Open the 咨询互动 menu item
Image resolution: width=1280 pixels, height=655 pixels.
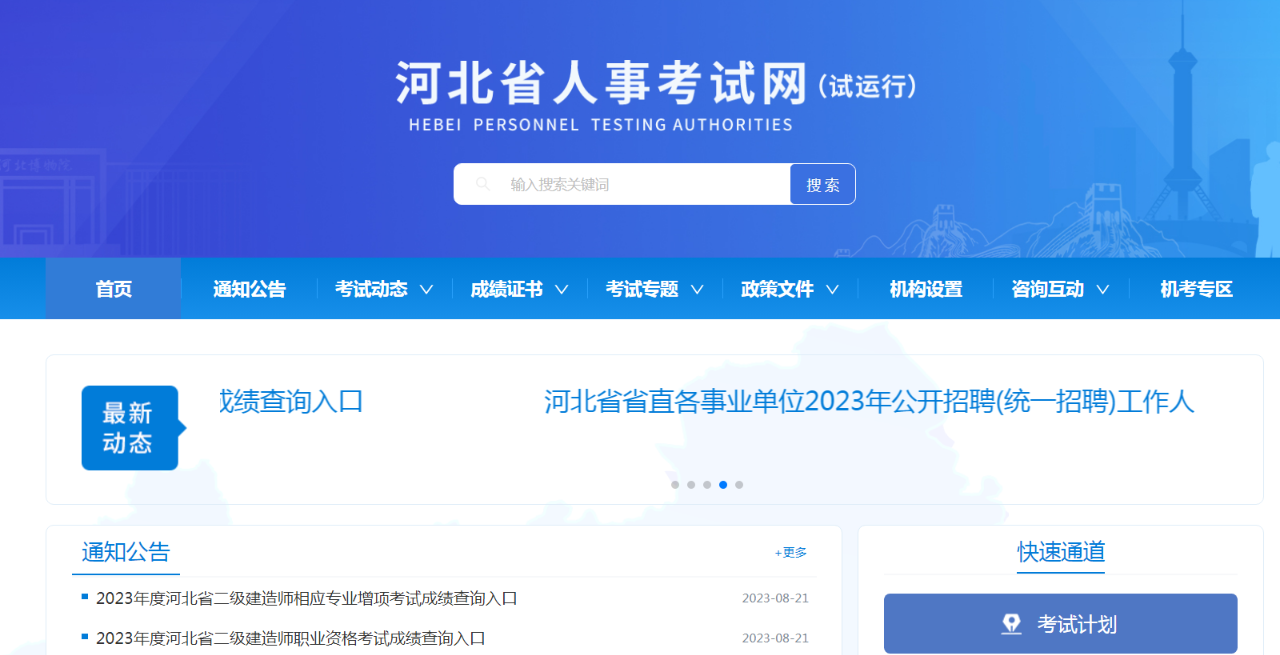(x=1048, y=289)
